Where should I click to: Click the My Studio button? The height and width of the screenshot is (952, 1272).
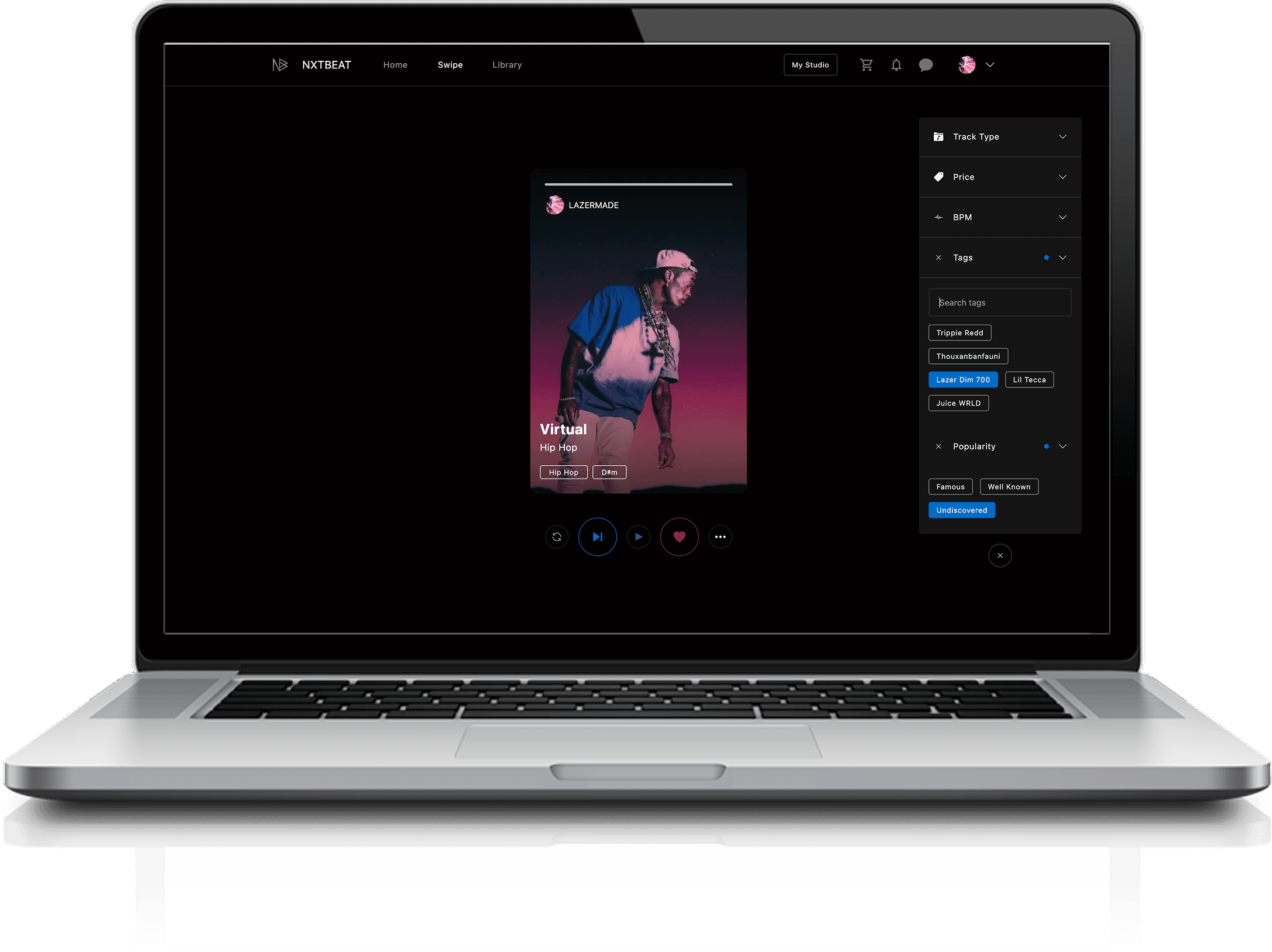pos(810,65)
